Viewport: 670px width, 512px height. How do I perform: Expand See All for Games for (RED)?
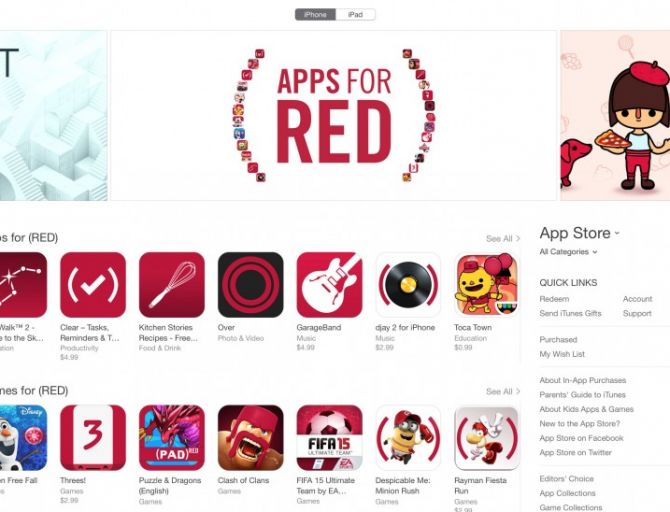[503, 391]
